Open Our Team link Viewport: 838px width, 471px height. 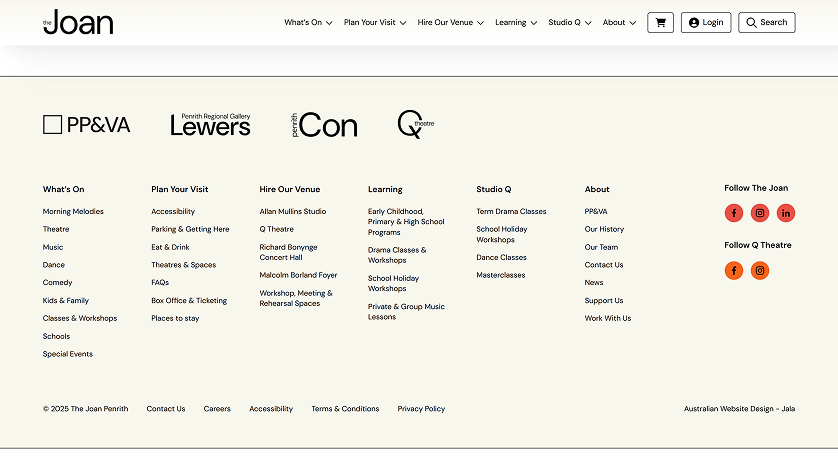[601, 247]
